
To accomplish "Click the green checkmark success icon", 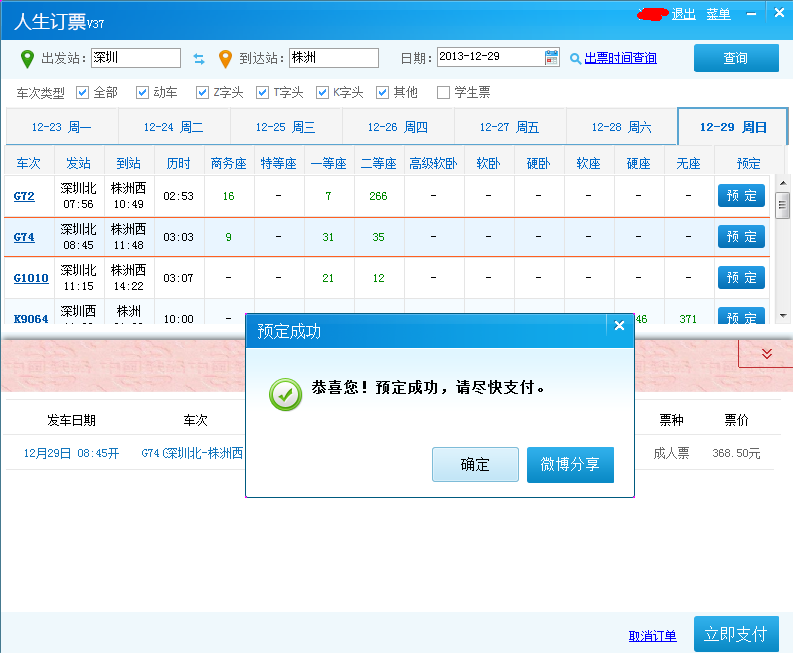I will point(286,395).
